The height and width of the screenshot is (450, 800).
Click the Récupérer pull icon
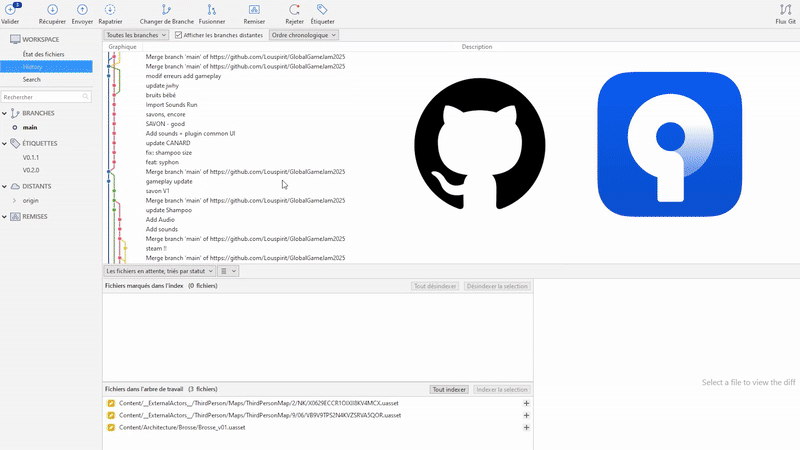52,9
